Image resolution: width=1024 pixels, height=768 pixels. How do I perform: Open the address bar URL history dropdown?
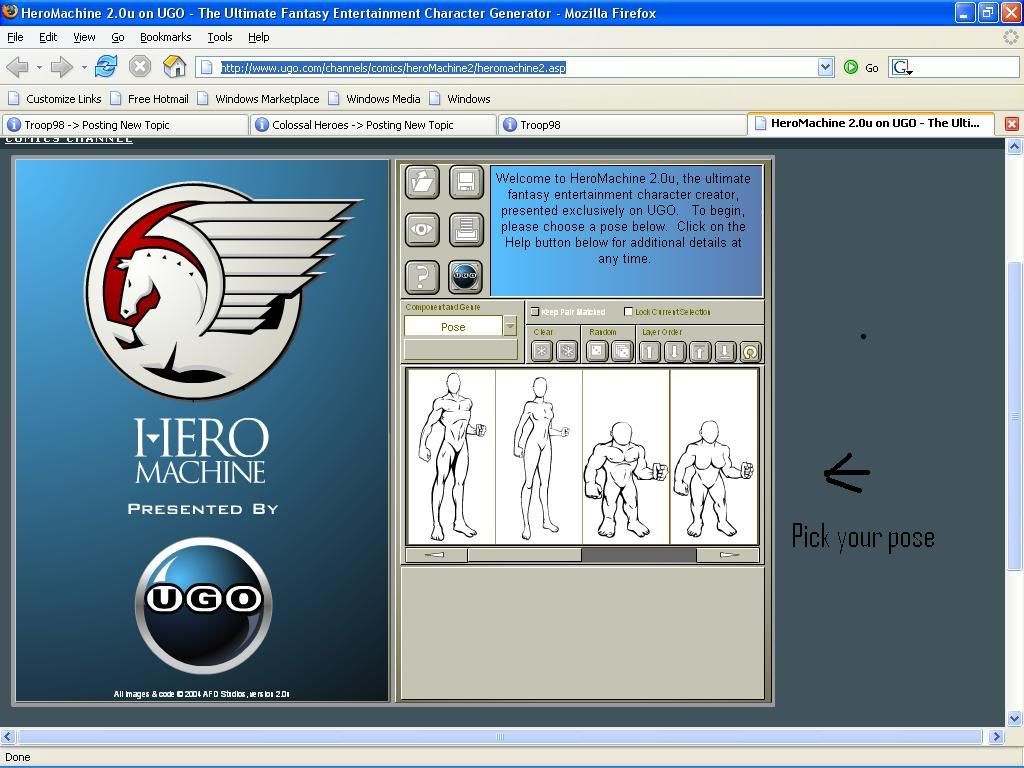pyautogui.click(x=825, y=67)
